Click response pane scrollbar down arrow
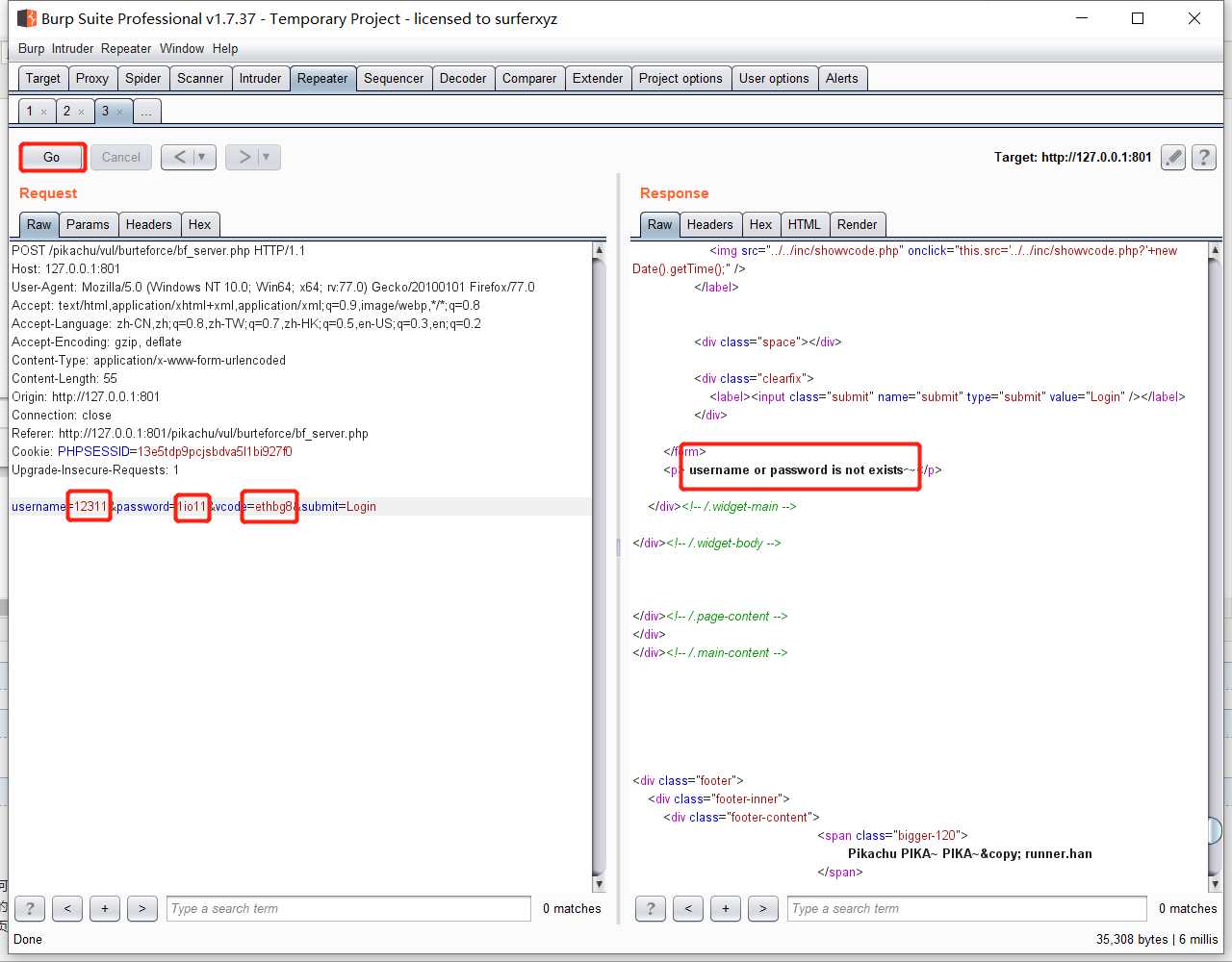Image resolution: width=1232 pixels, height=962 pixels. (1215, 884)
